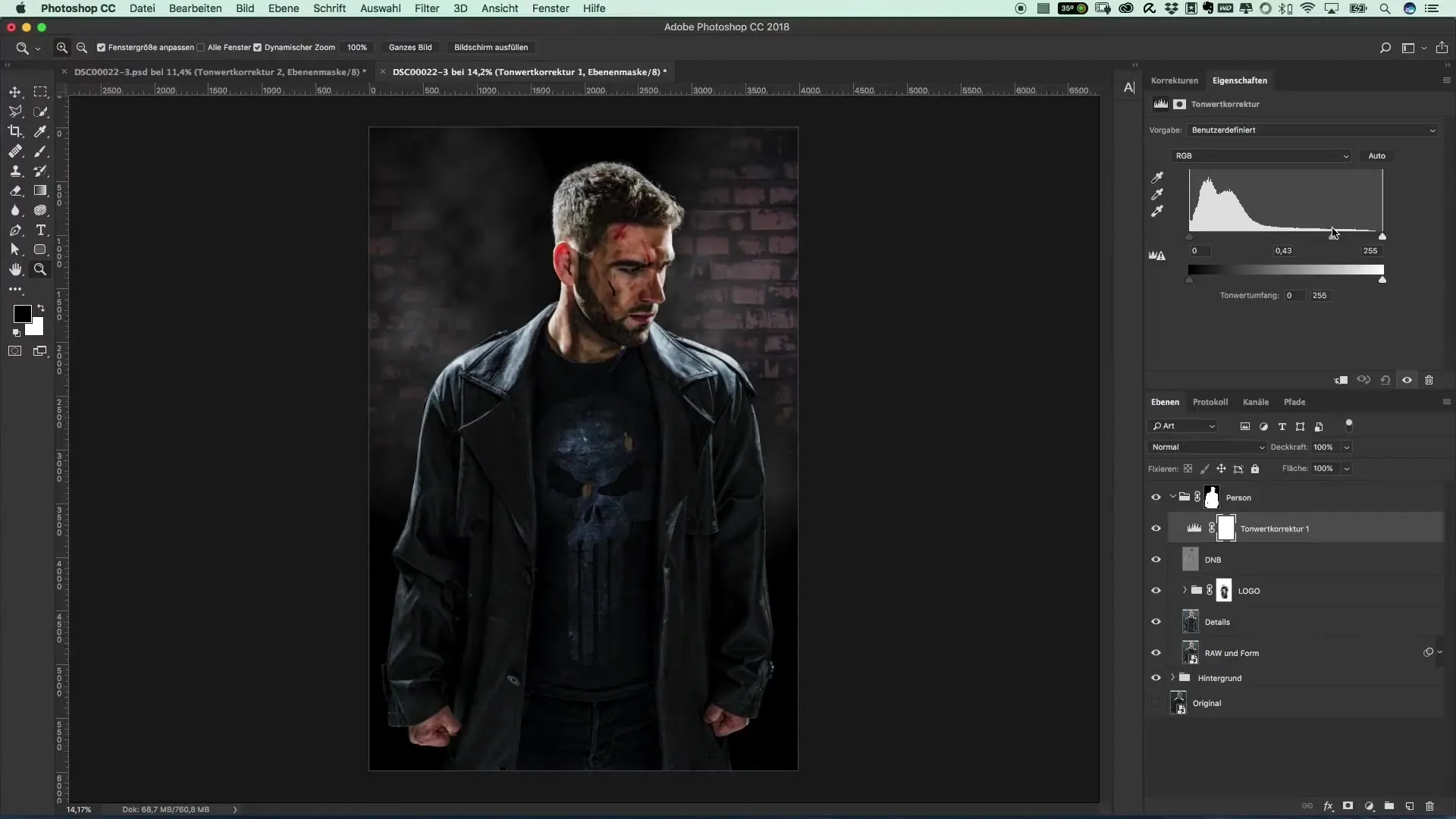Select the Quick Selection tool
The width and height of the screenshot is (1456, 819).
point(40,111)
